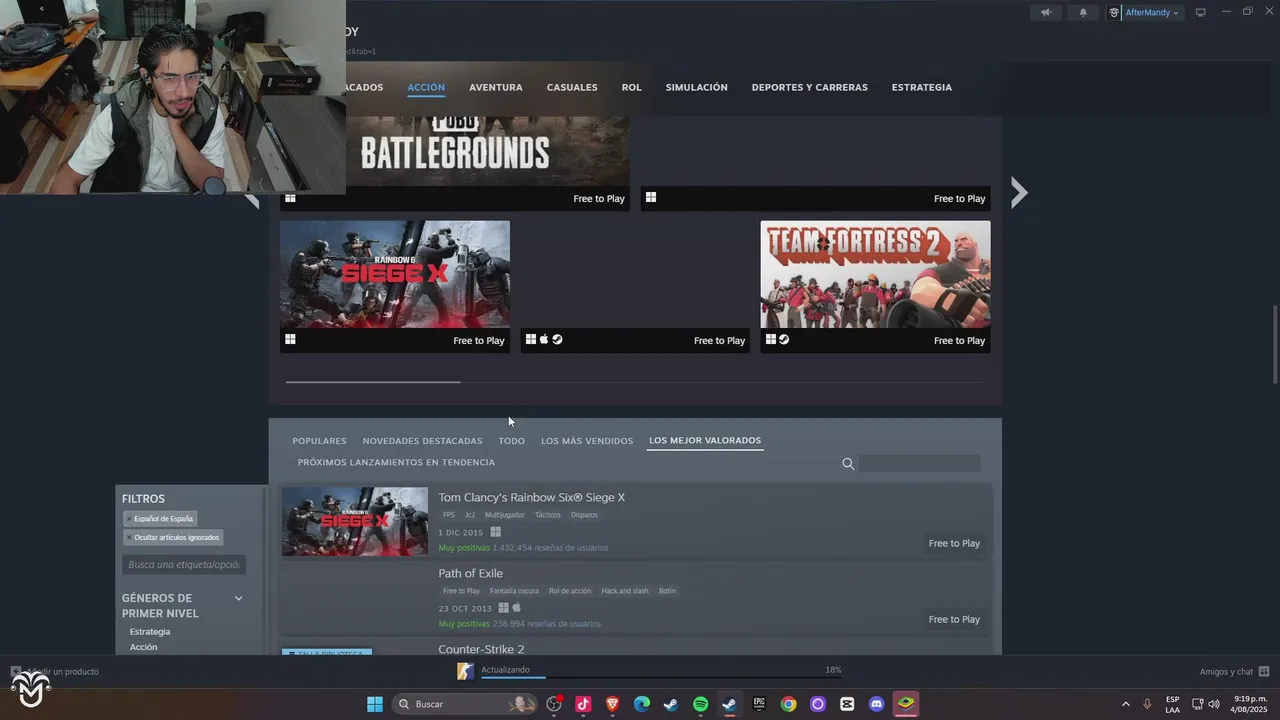The image size is (1280, 720).
Task: Open Brave browser from taskbar
Action: (x=612, y=704)
